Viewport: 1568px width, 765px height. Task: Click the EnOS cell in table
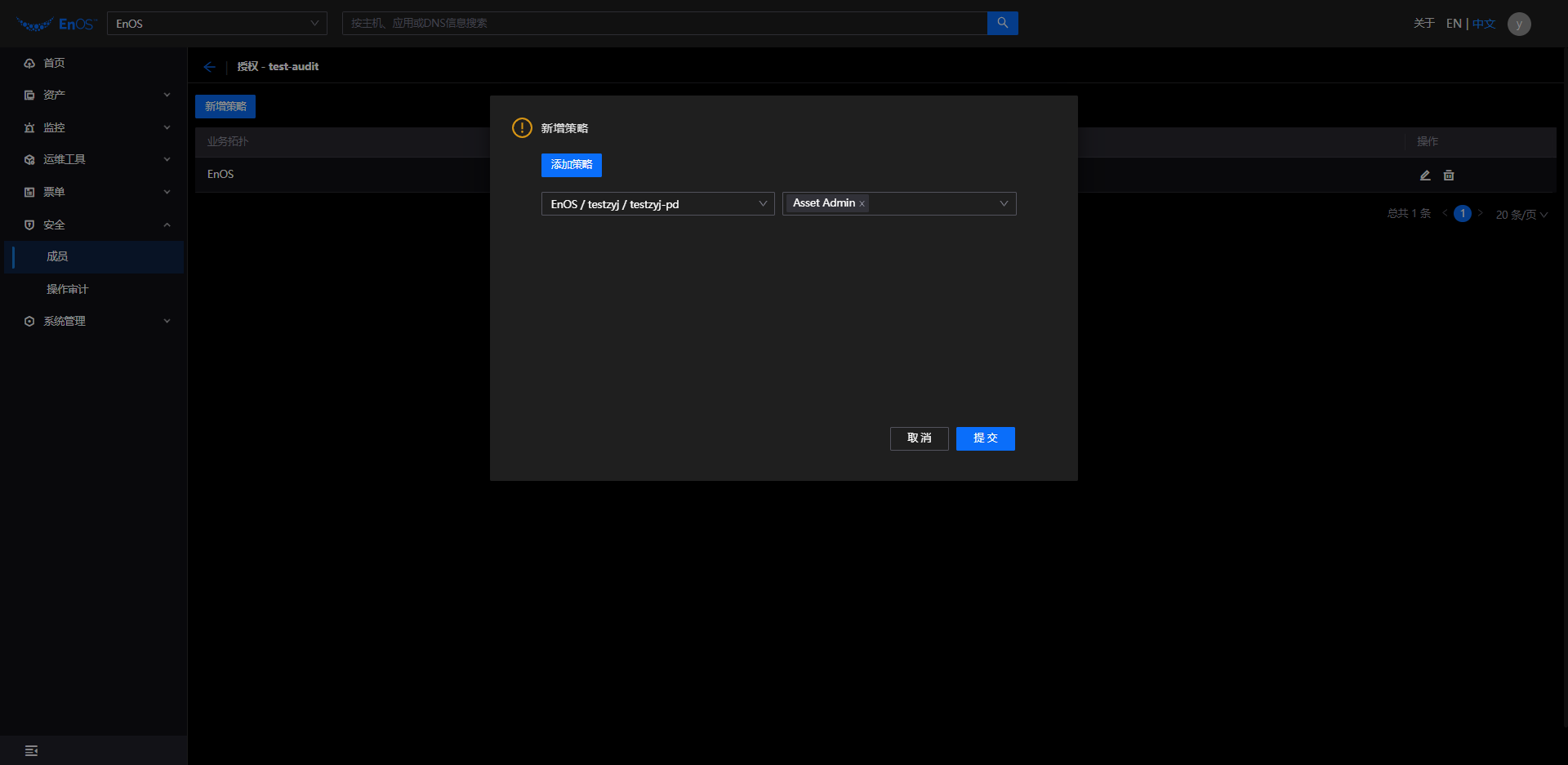220,174
